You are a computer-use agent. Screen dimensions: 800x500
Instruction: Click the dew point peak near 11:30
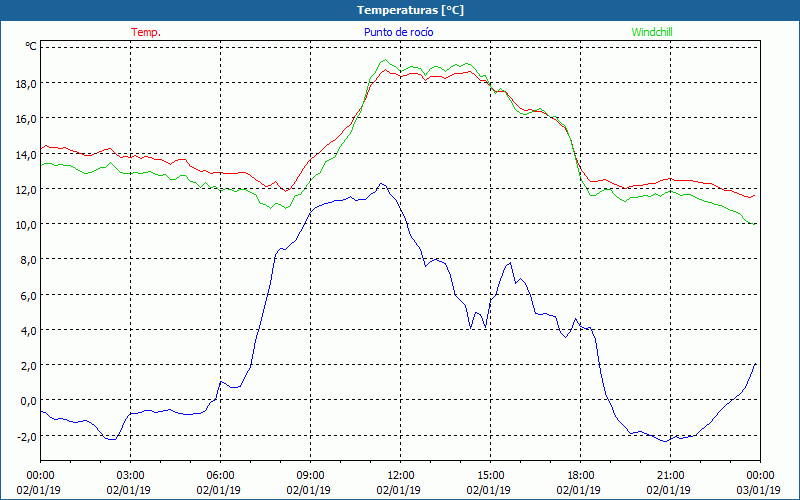(381, 184)
